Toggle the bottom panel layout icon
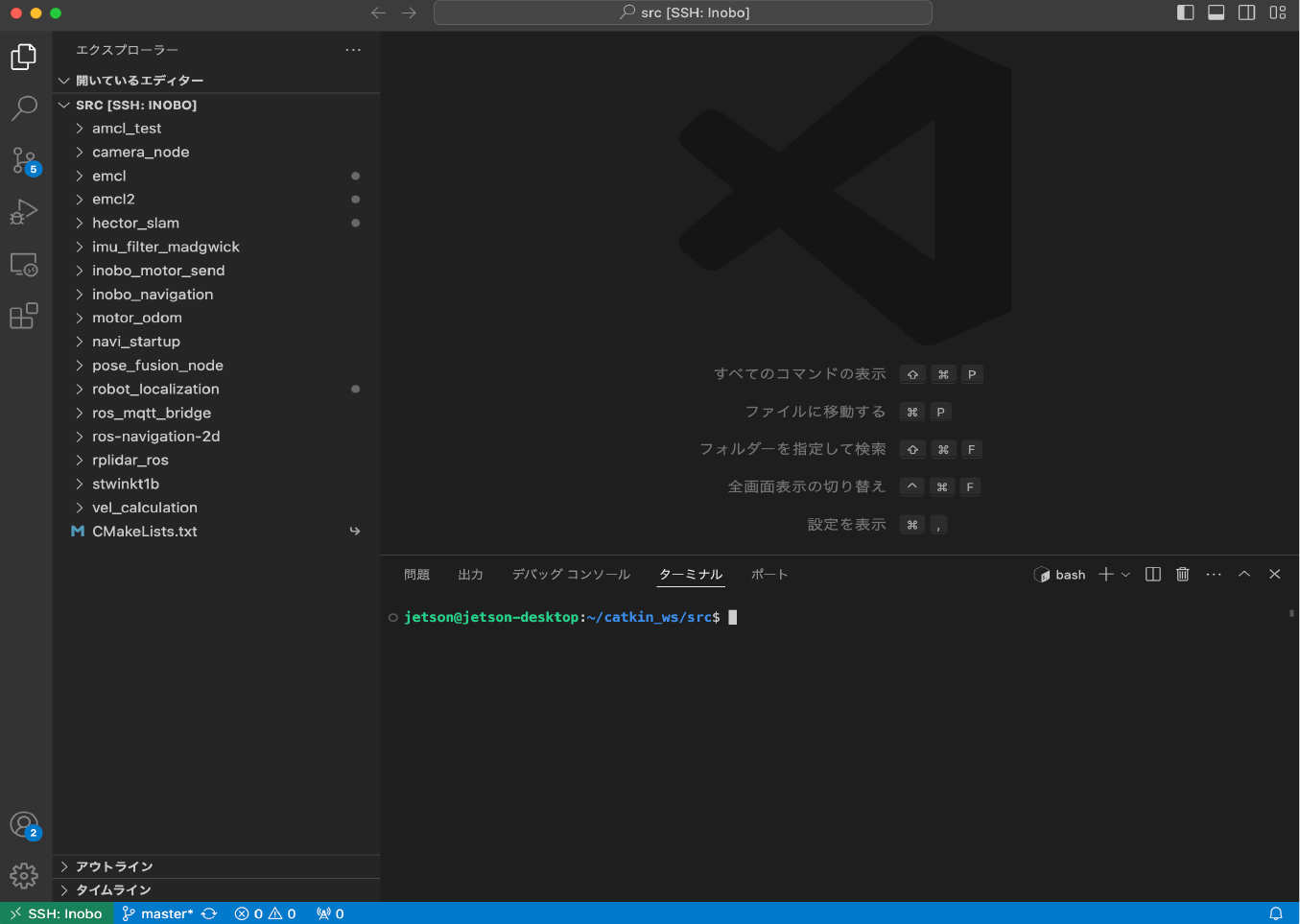The height and width of the screenshot is (924, 1300). point(1217,12)
